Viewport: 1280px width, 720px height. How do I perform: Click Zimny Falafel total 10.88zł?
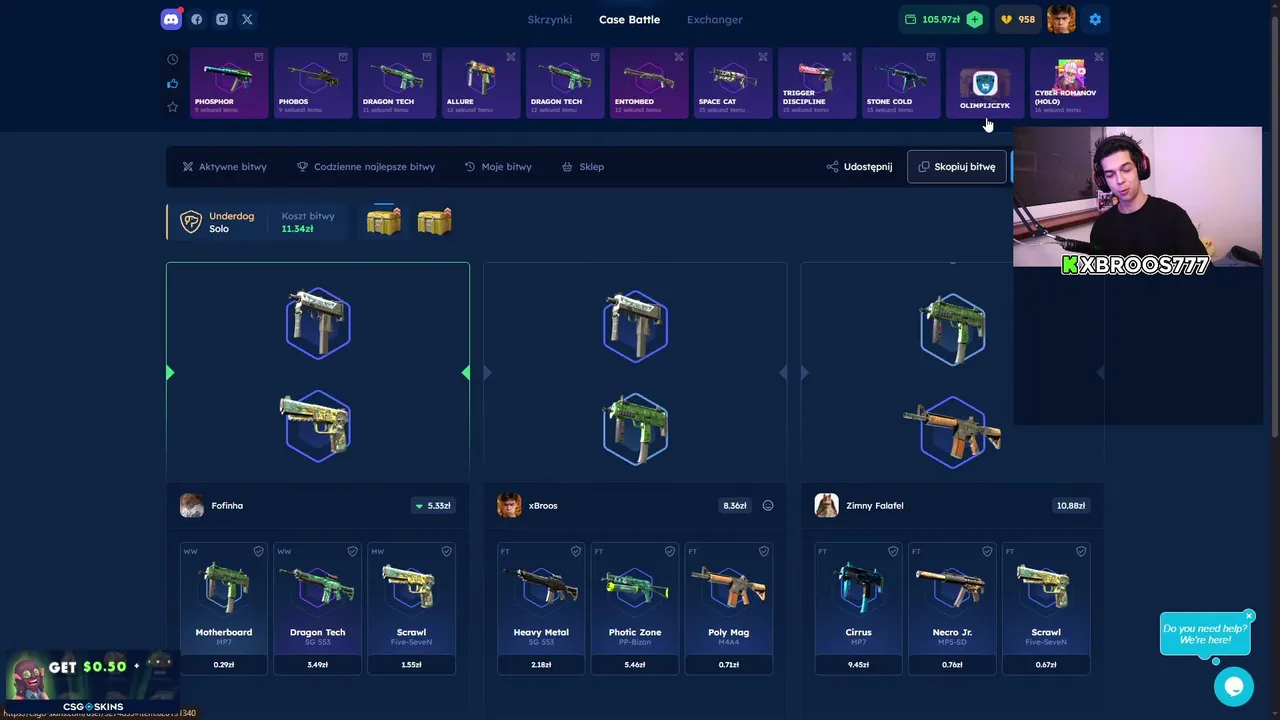click(x=1071, y=505)
